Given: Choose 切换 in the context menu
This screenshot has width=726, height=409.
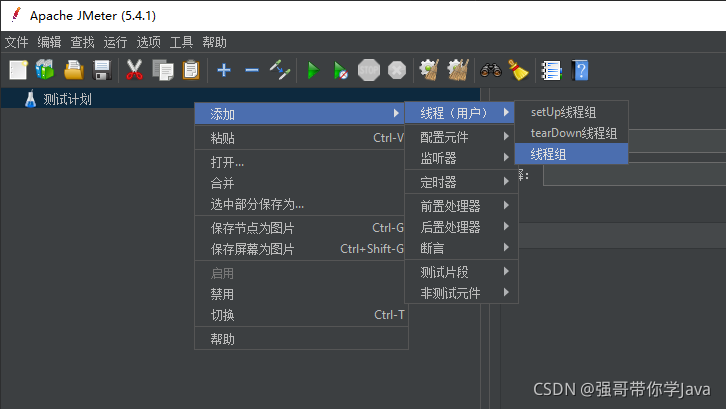Looking at the screenshot, I should [x=301, y=315].
